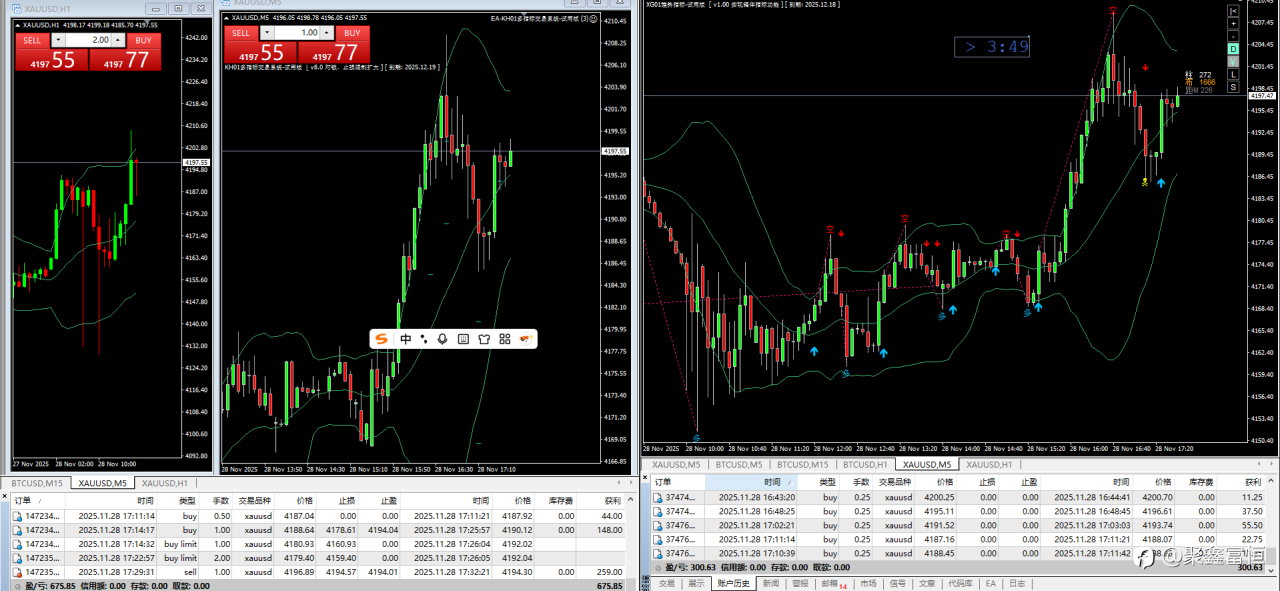Click the > 3:49 countdown timer label
Image resolution: width=1280 pixels, height=591 pixels.
[x=991, y=46]
